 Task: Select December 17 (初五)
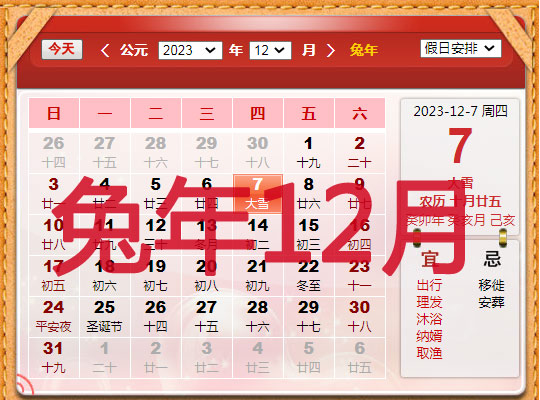click(x=54, y=276)
